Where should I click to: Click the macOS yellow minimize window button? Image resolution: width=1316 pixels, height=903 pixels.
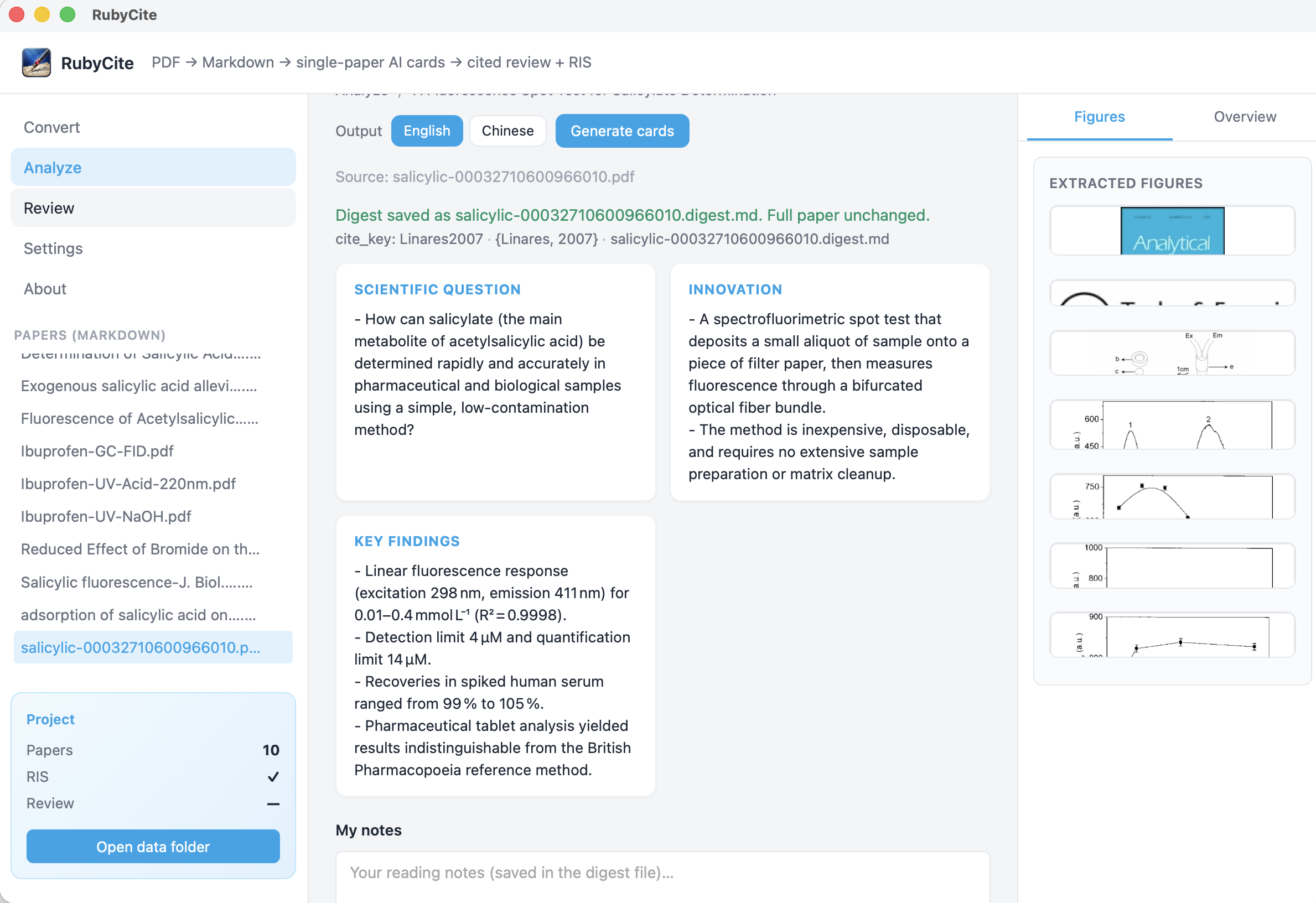point(42,15)
